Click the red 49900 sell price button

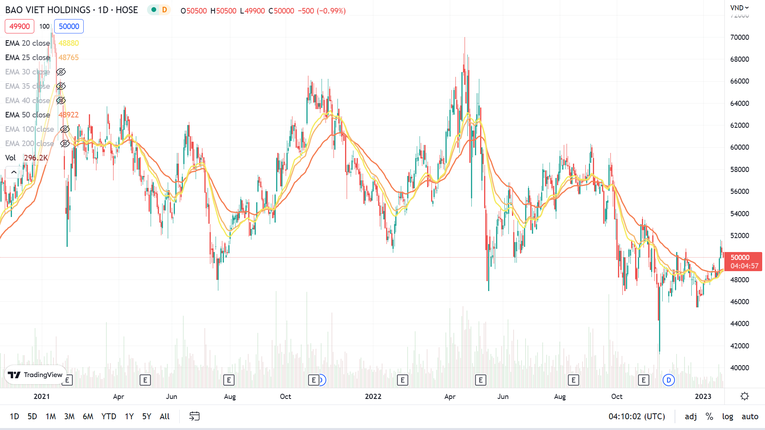pyautogui.click(x=19, y=27)
